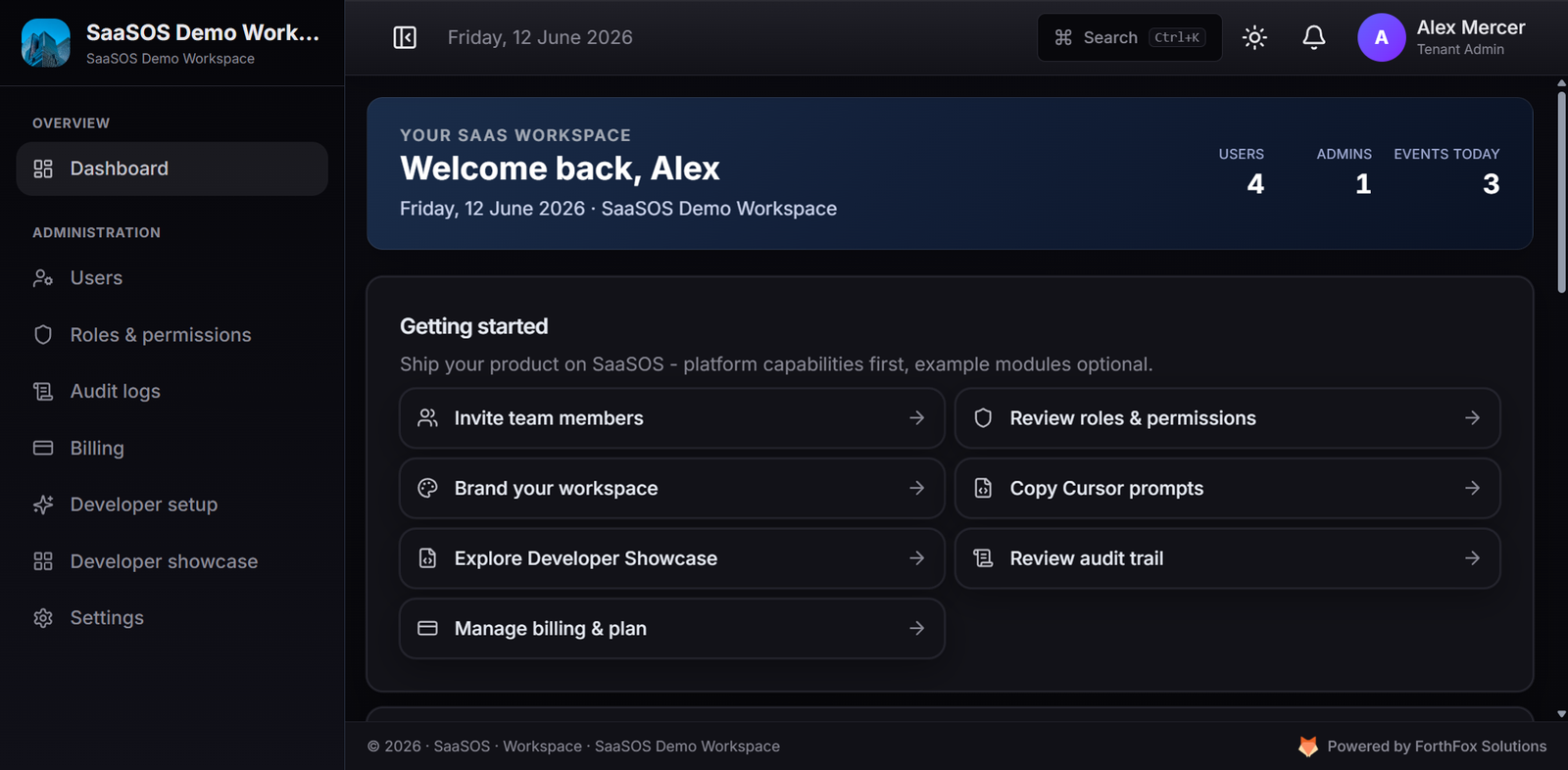Open the Developer showcase sidebar item

click(x=171, y=561)
